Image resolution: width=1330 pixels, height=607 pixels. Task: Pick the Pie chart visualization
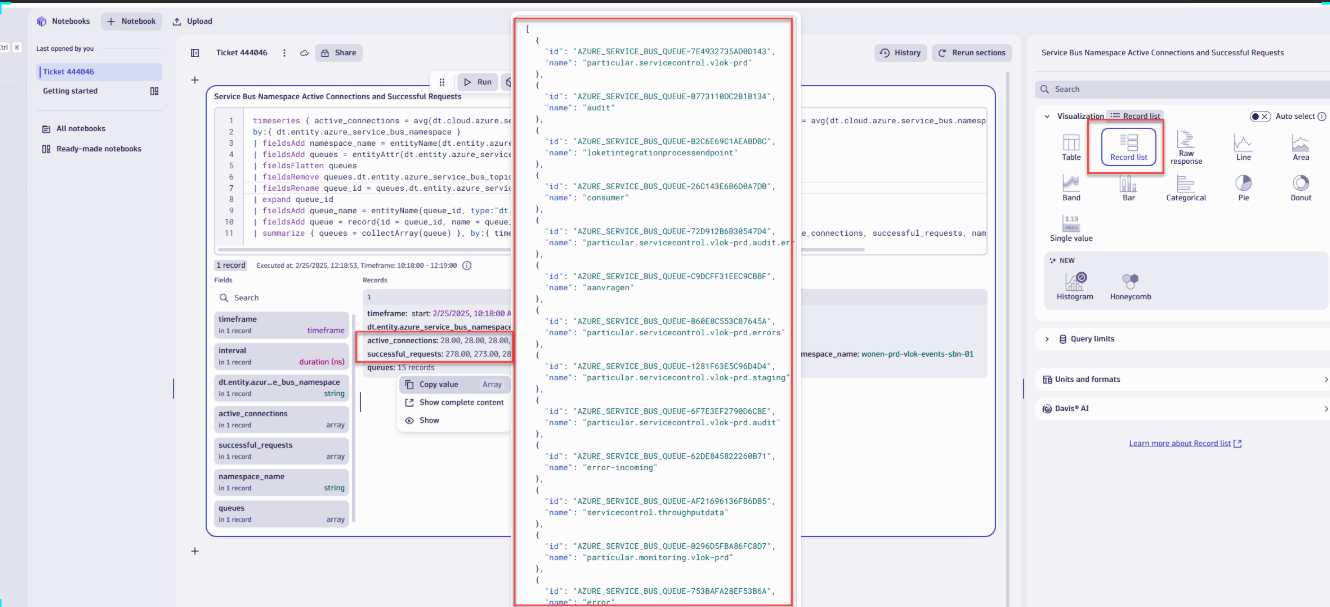point(1243,187)
